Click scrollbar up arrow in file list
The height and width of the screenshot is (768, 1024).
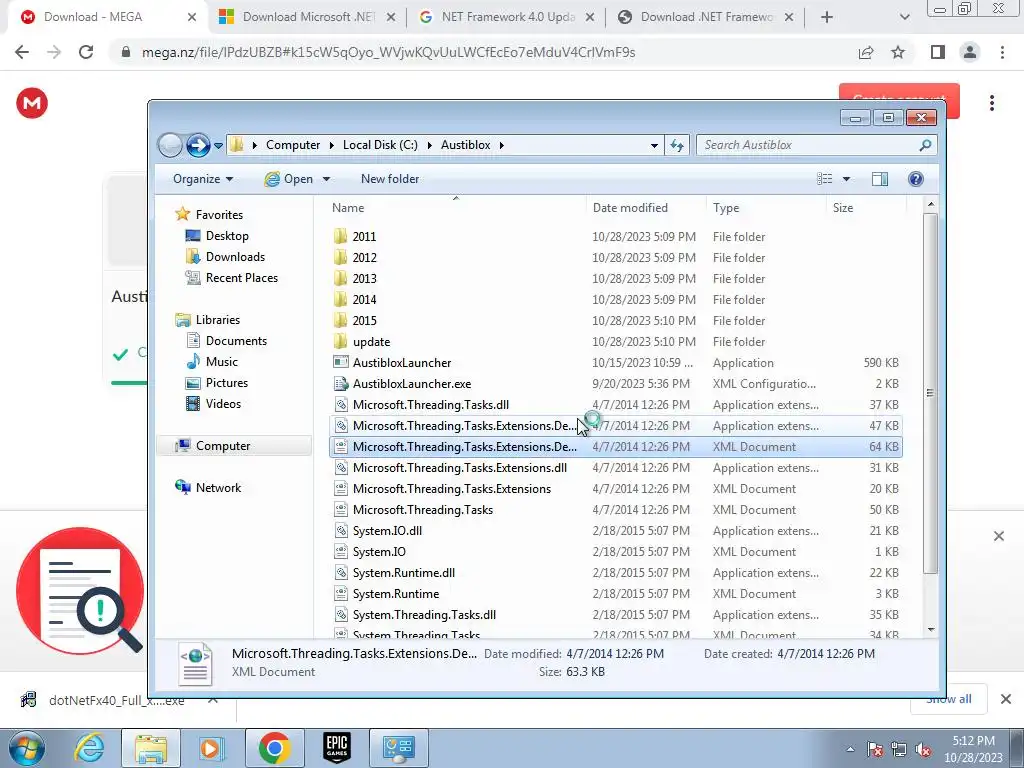pos(931,204)
